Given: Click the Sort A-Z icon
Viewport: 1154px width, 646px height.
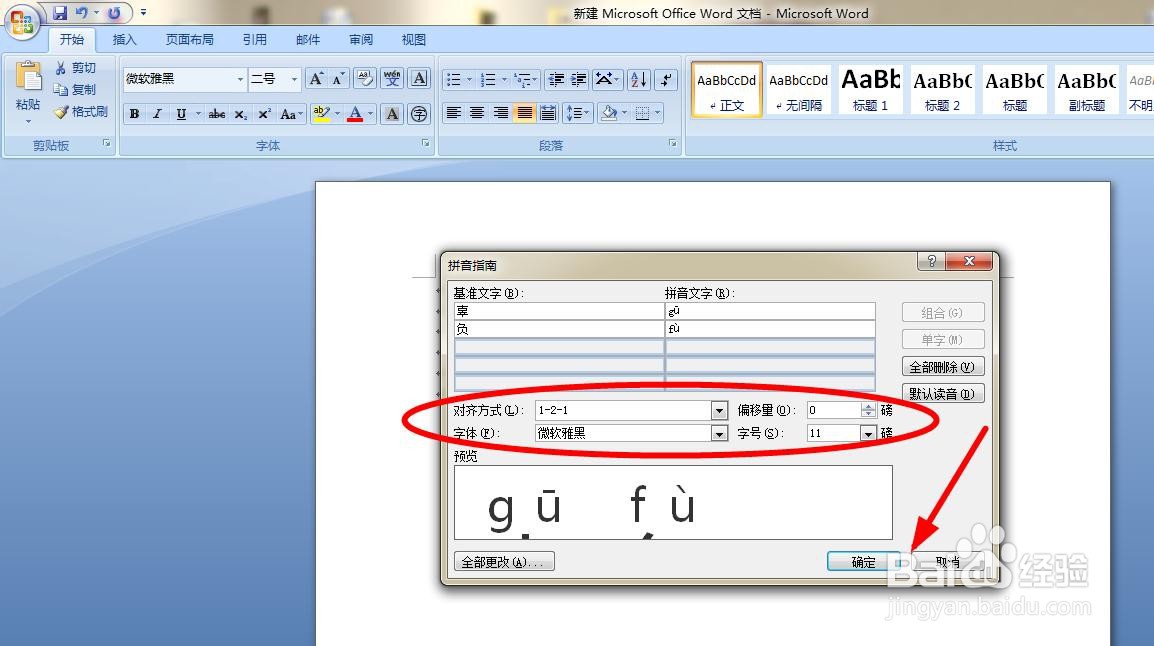Looking at the screenshot, I should click(638, 80).
